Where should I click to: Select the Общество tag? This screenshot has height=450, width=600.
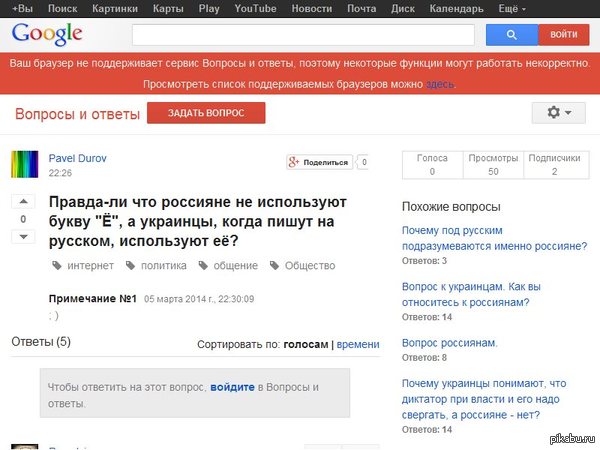310,266
